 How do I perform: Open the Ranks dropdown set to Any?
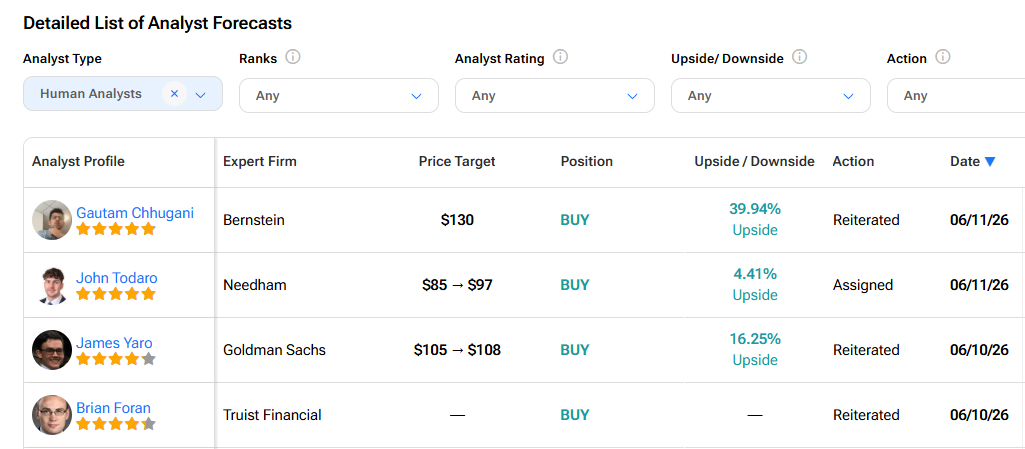[339, 95]
